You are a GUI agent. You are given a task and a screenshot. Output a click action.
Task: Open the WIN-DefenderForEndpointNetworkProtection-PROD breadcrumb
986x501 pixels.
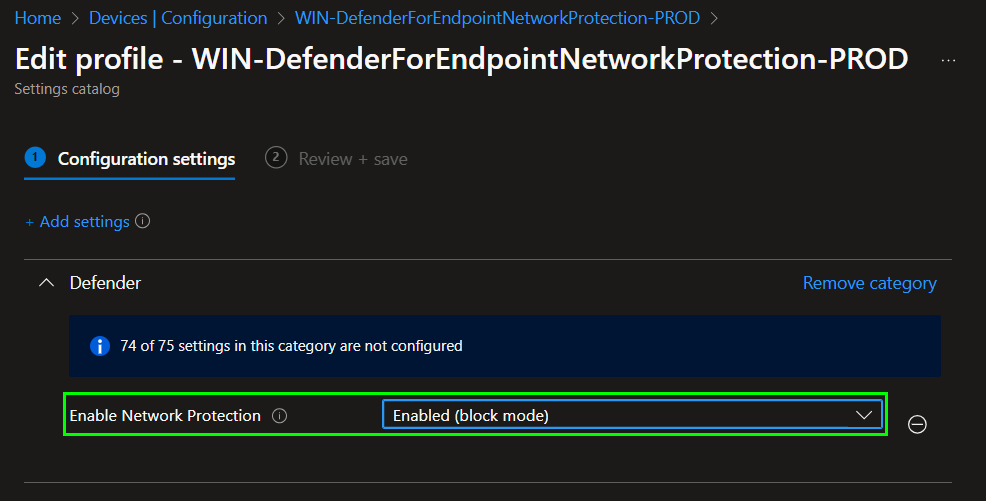[497, 18]
